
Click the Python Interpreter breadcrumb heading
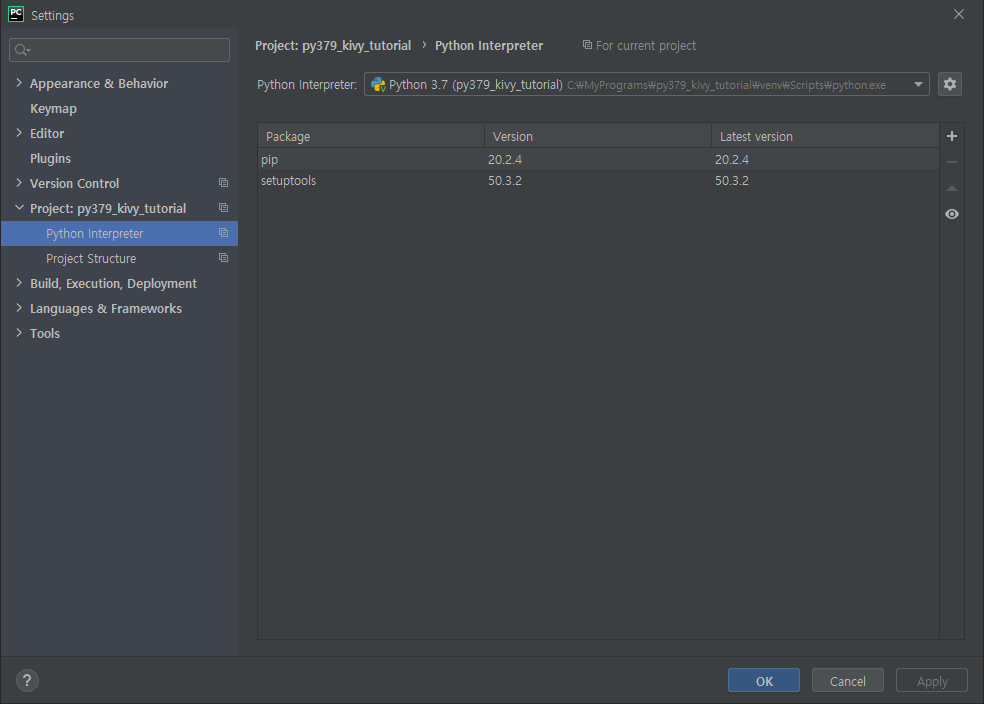click(489, 46)
